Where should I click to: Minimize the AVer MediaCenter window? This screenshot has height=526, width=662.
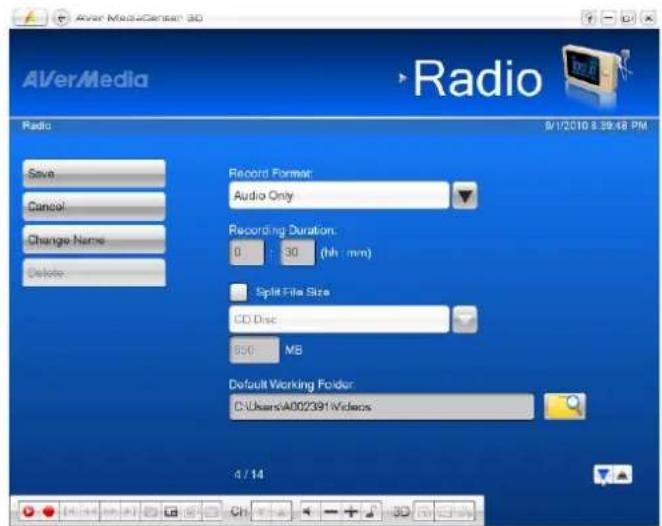pos(608,18)
